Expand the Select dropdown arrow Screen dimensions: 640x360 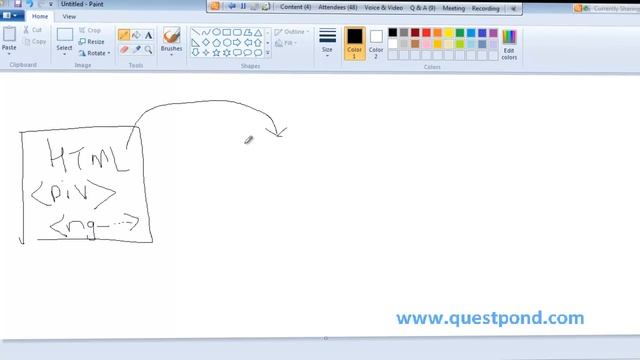pyautogui.click(x=64, y=54)
